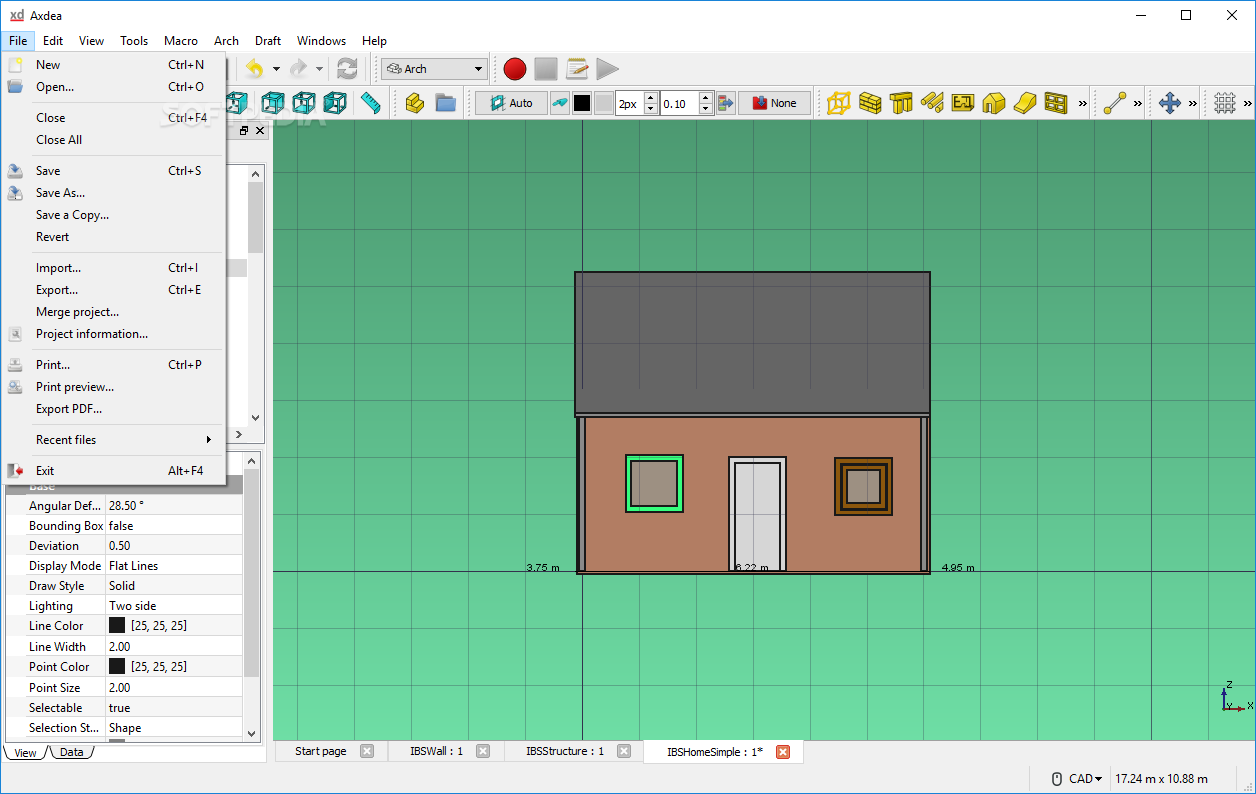Select the Draft line tool
The height and width of the screenshot is (794, 1256).
[1115, 103]
